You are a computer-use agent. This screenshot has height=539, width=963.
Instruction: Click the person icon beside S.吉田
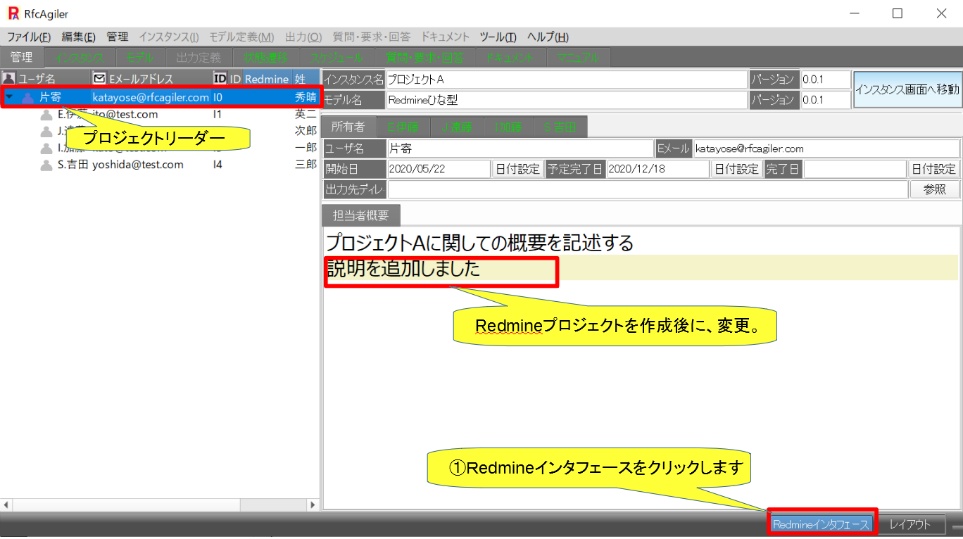46,165
